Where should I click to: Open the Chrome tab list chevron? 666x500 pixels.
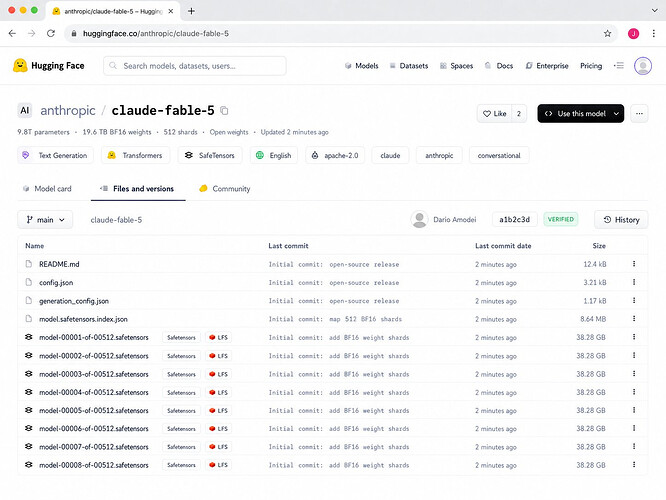pos(655,11)
